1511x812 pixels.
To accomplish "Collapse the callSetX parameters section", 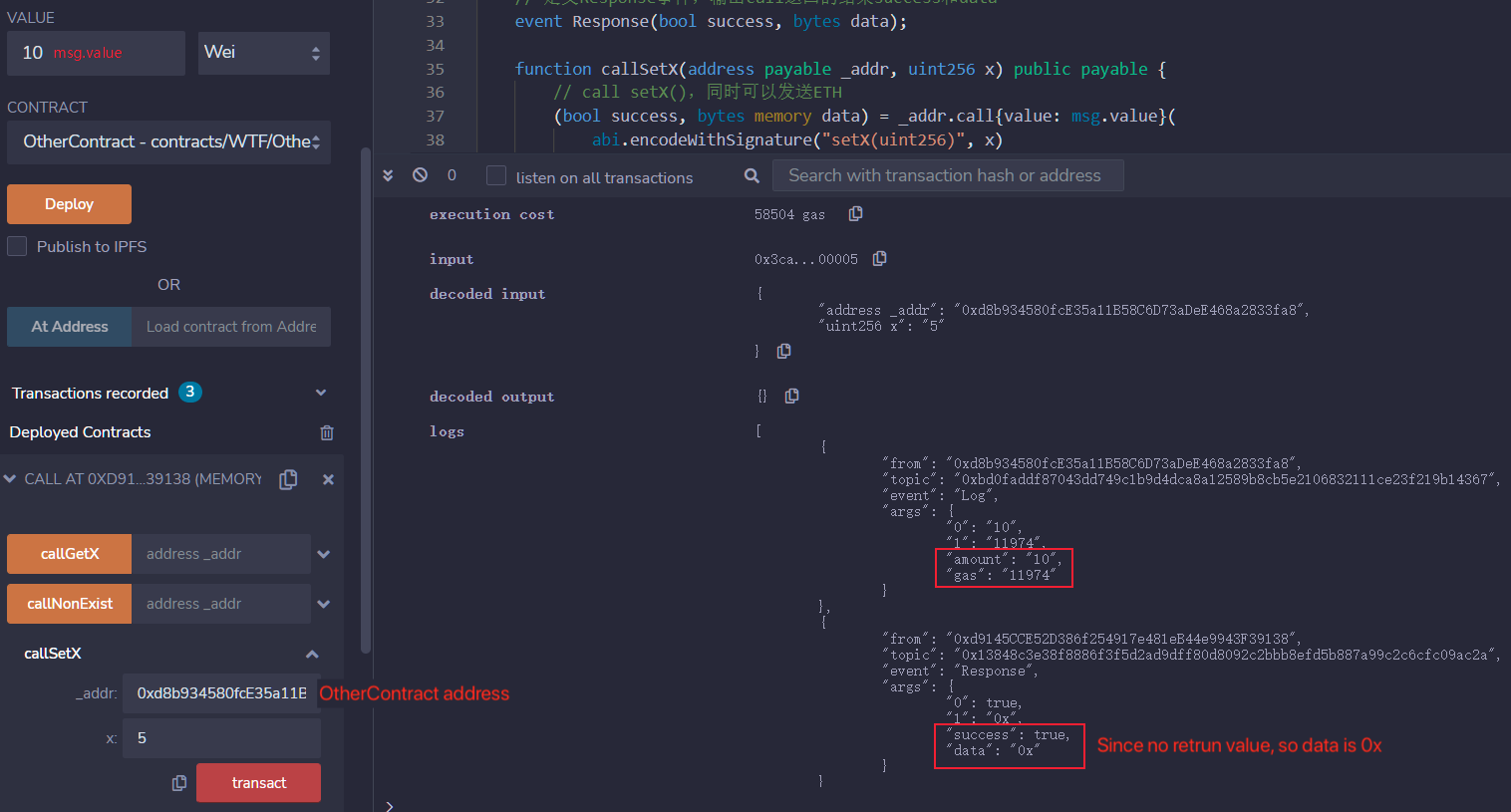I will [x=312, y=654].
